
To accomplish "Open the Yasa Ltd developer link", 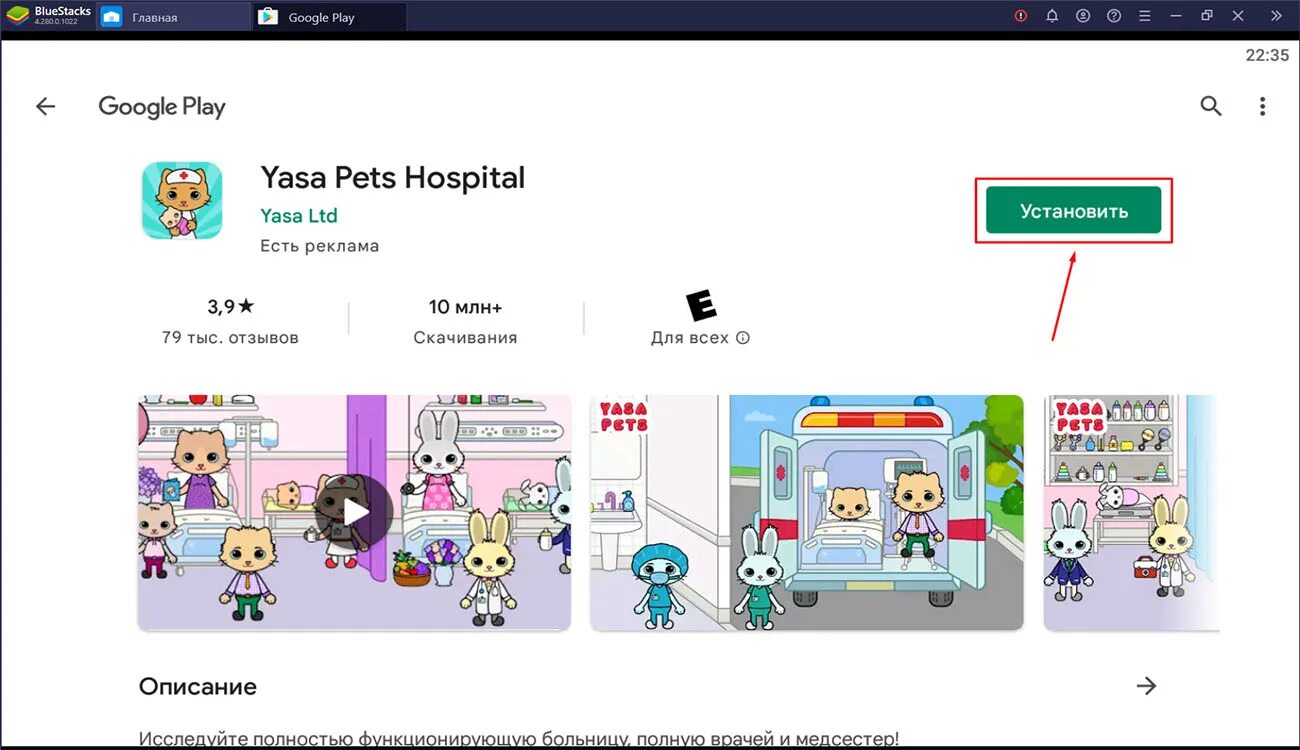I will click(x=299, y=216).
